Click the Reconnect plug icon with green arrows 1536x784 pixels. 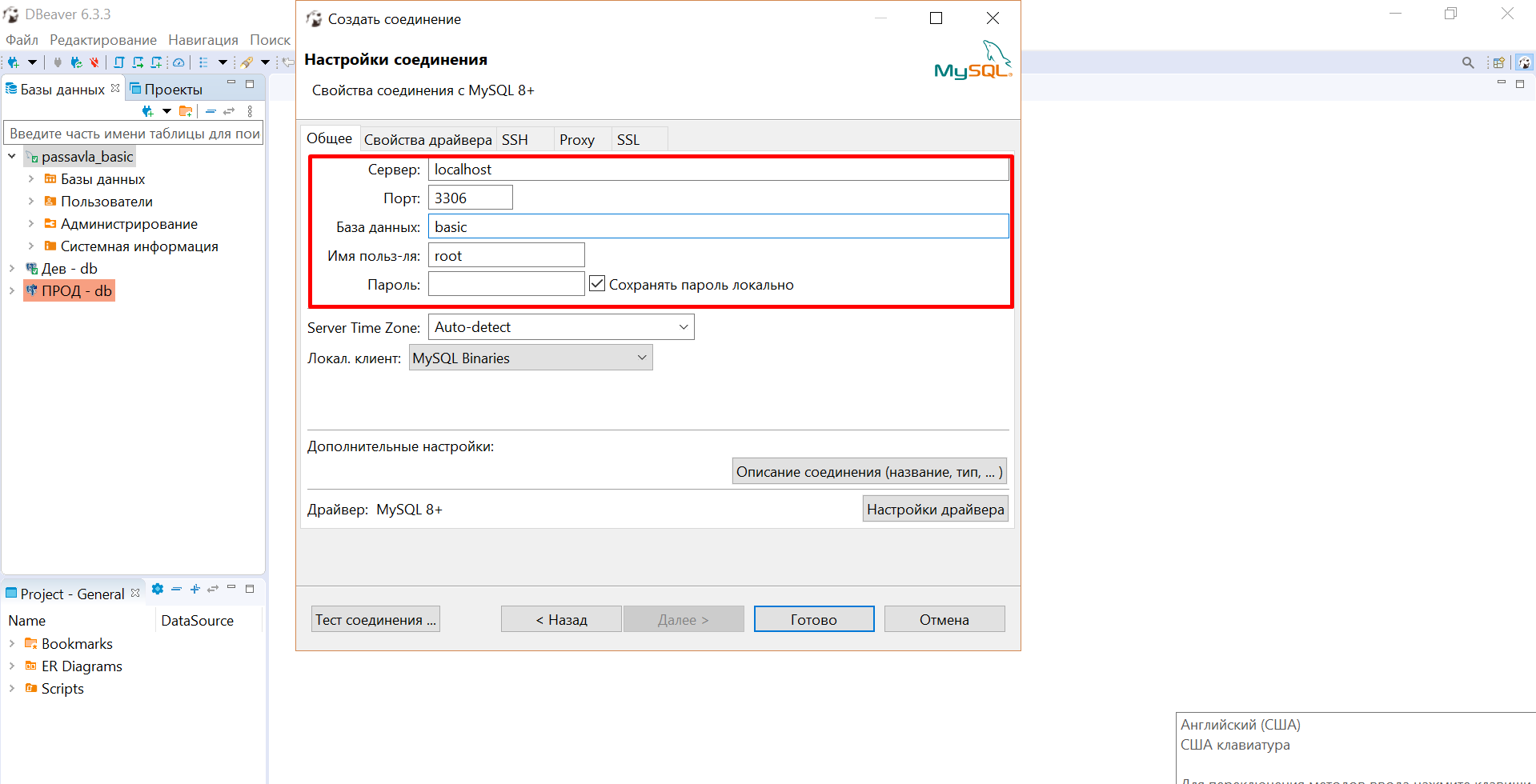coord(76,62)
